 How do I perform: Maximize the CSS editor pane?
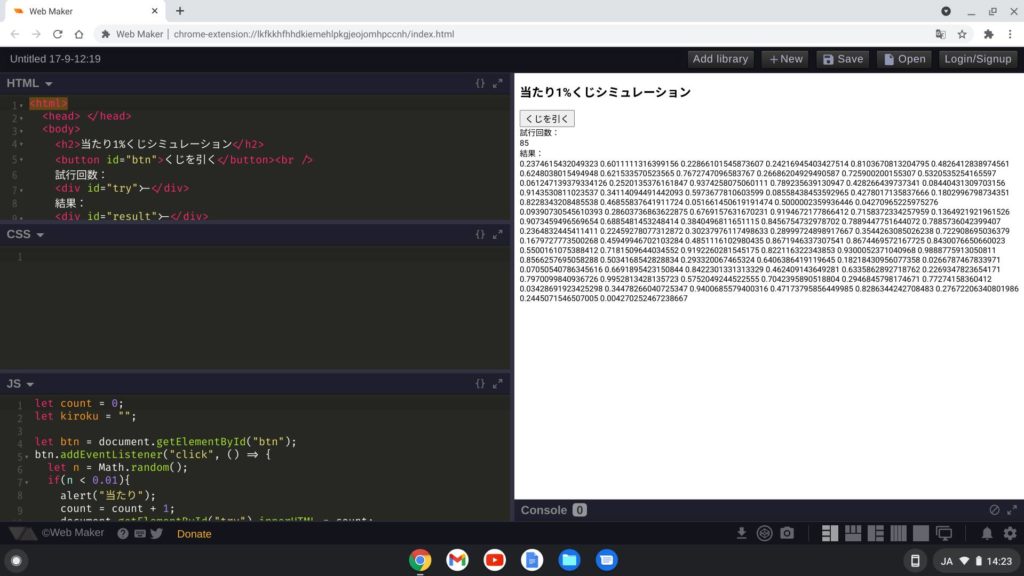coord(498,234)
